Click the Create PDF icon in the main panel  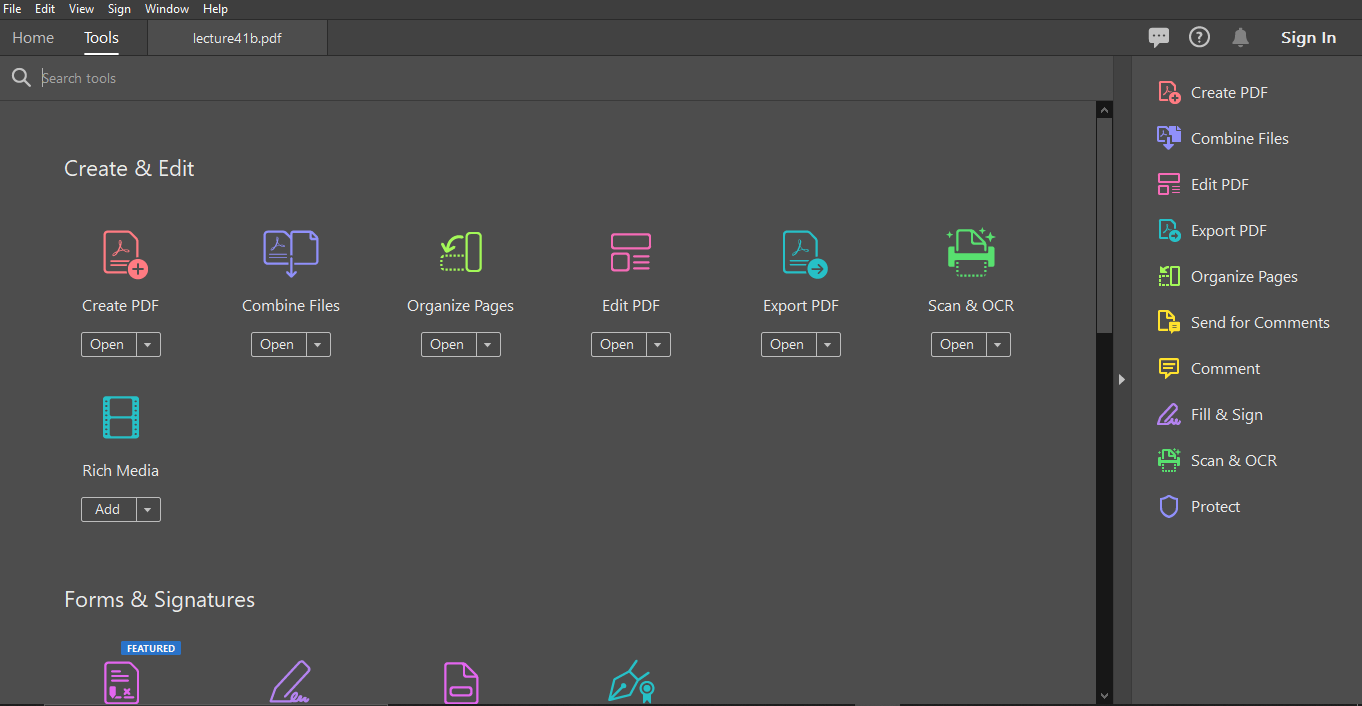click(125, 253)
